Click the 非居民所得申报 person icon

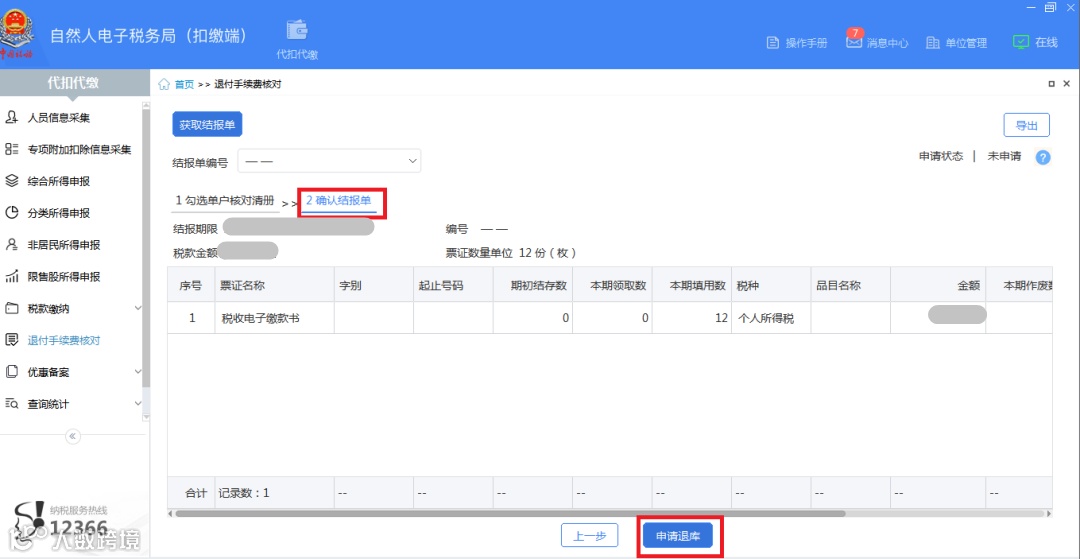click(11, 244)
